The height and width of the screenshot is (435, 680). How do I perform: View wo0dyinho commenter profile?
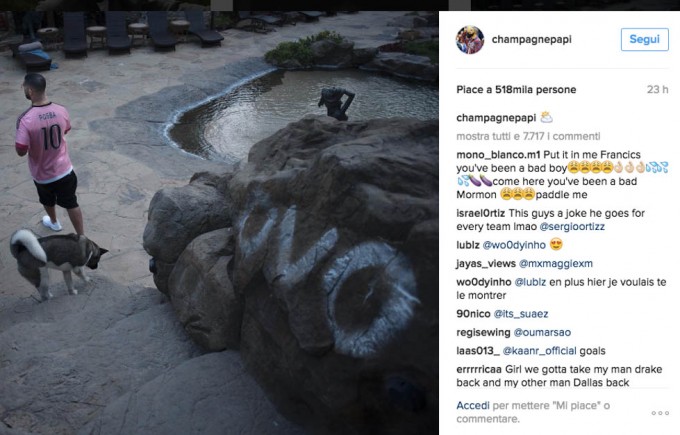[484, 282]
